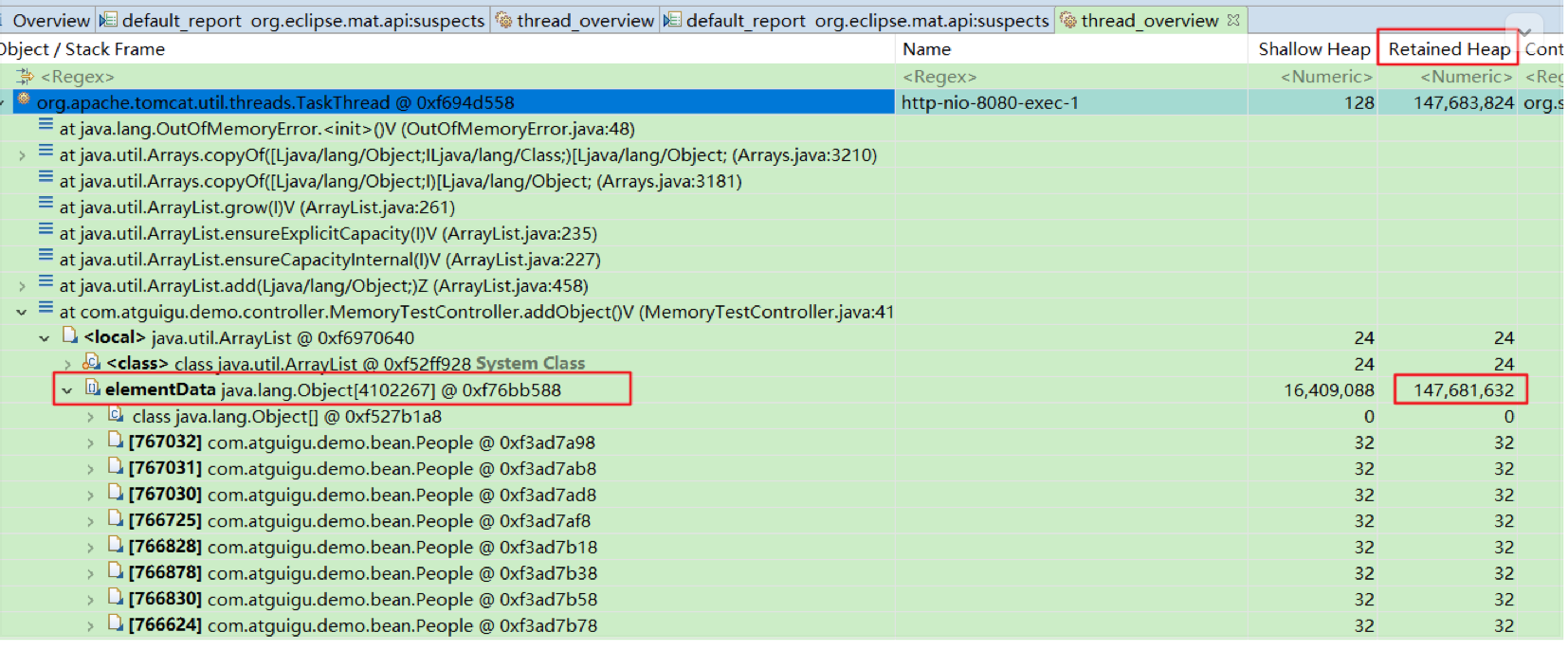The width and height of the screenshot is (1568, 650).
Task: Expand the People [766624] entry
Action: tap(90, 625)
